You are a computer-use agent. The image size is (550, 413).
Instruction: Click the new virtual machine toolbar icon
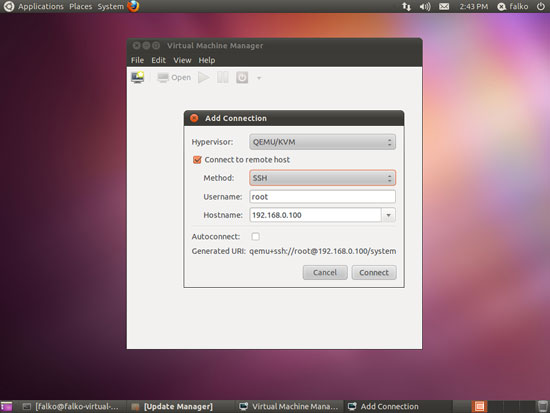(x=138, y=77)
